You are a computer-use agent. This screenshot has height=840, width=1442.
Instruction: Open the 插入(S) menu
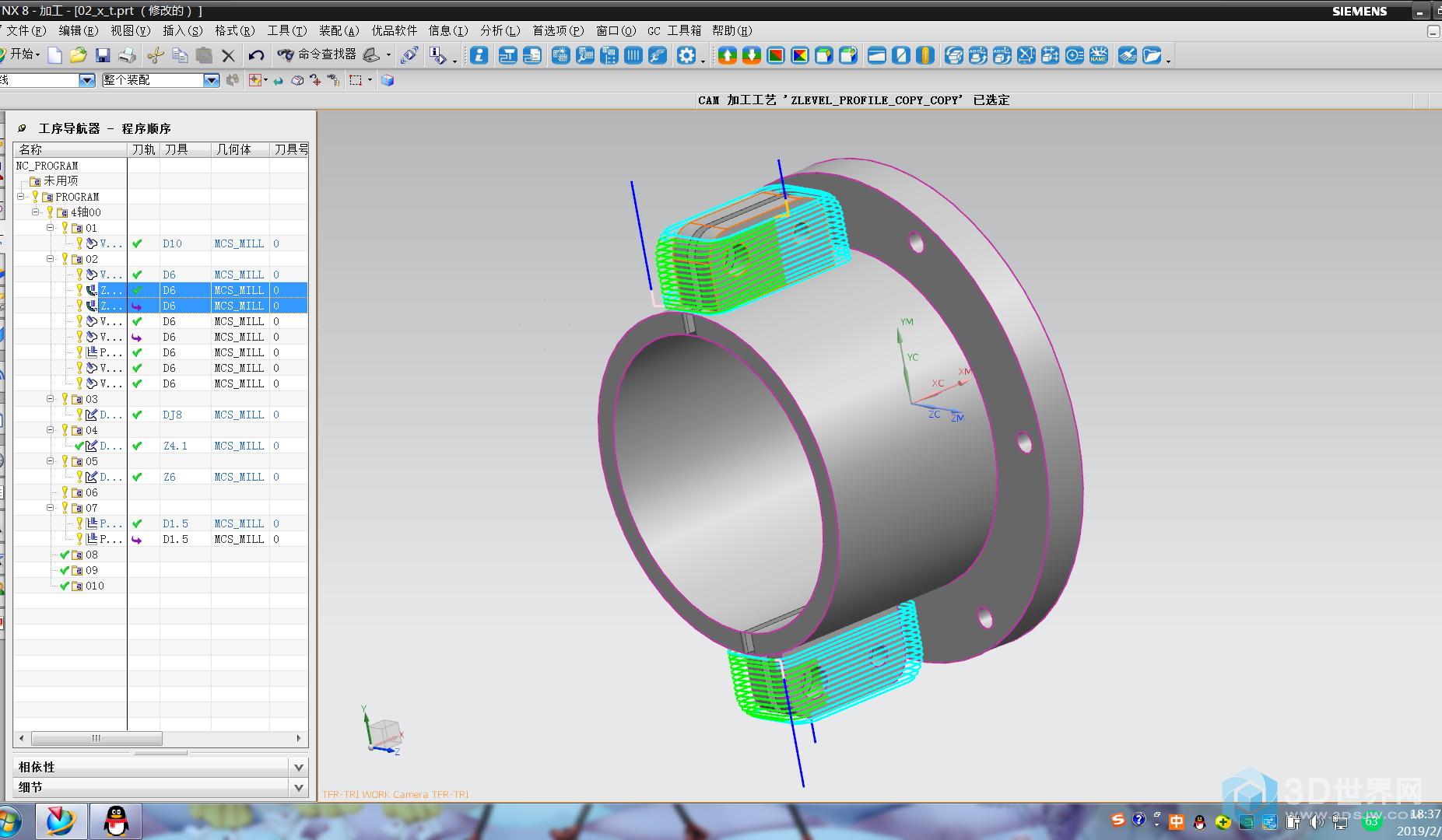pos(183,30)
